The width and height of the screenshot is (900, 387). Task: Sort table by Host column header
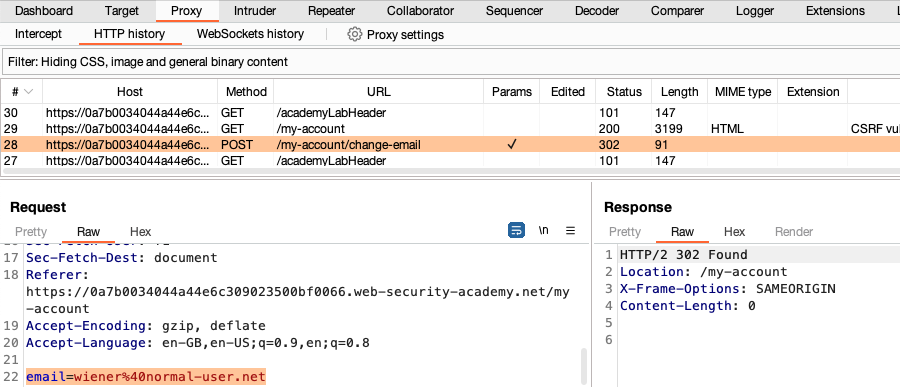click(x=130, y=92)
